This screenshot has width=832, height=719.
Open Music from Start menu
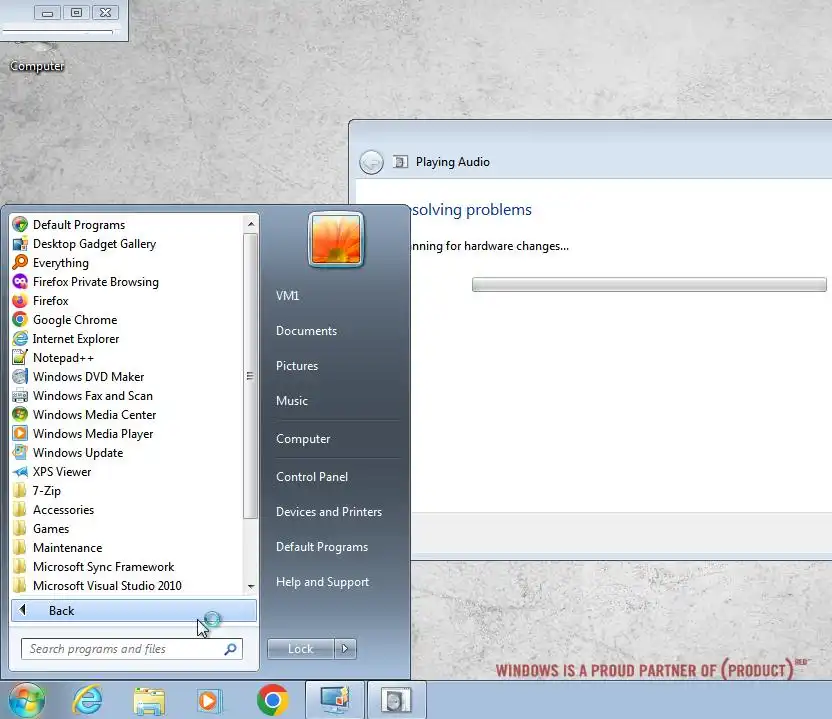click(291, 401)
